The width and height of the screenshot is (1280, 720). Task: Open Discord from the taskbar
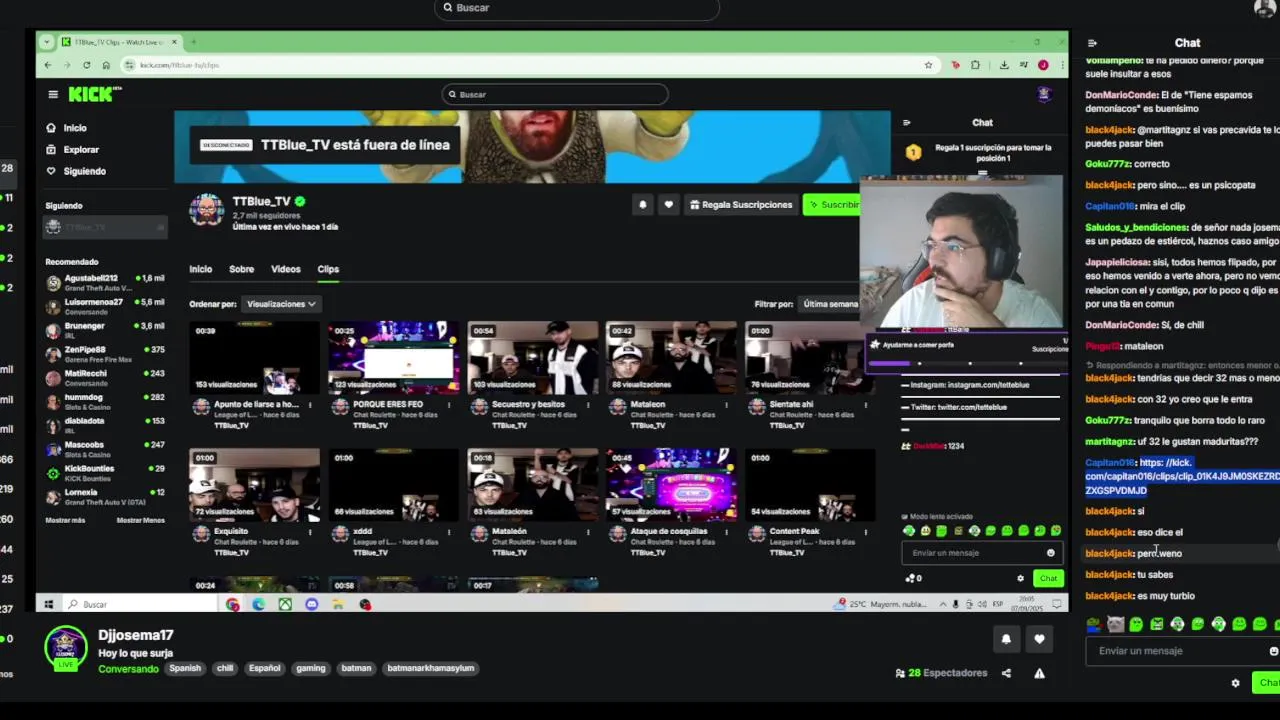311,604
